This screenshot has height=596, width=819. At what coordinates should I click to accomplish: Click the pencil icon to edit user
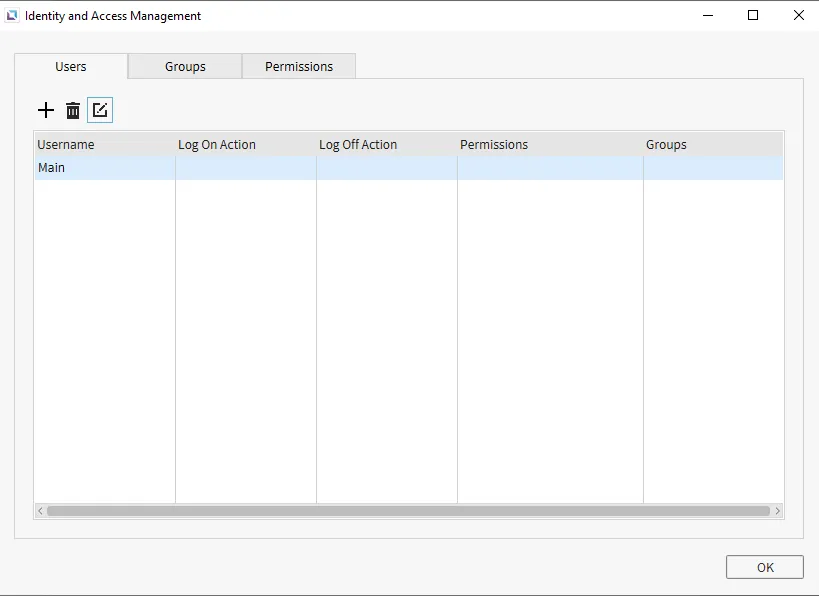click(100, 110)
